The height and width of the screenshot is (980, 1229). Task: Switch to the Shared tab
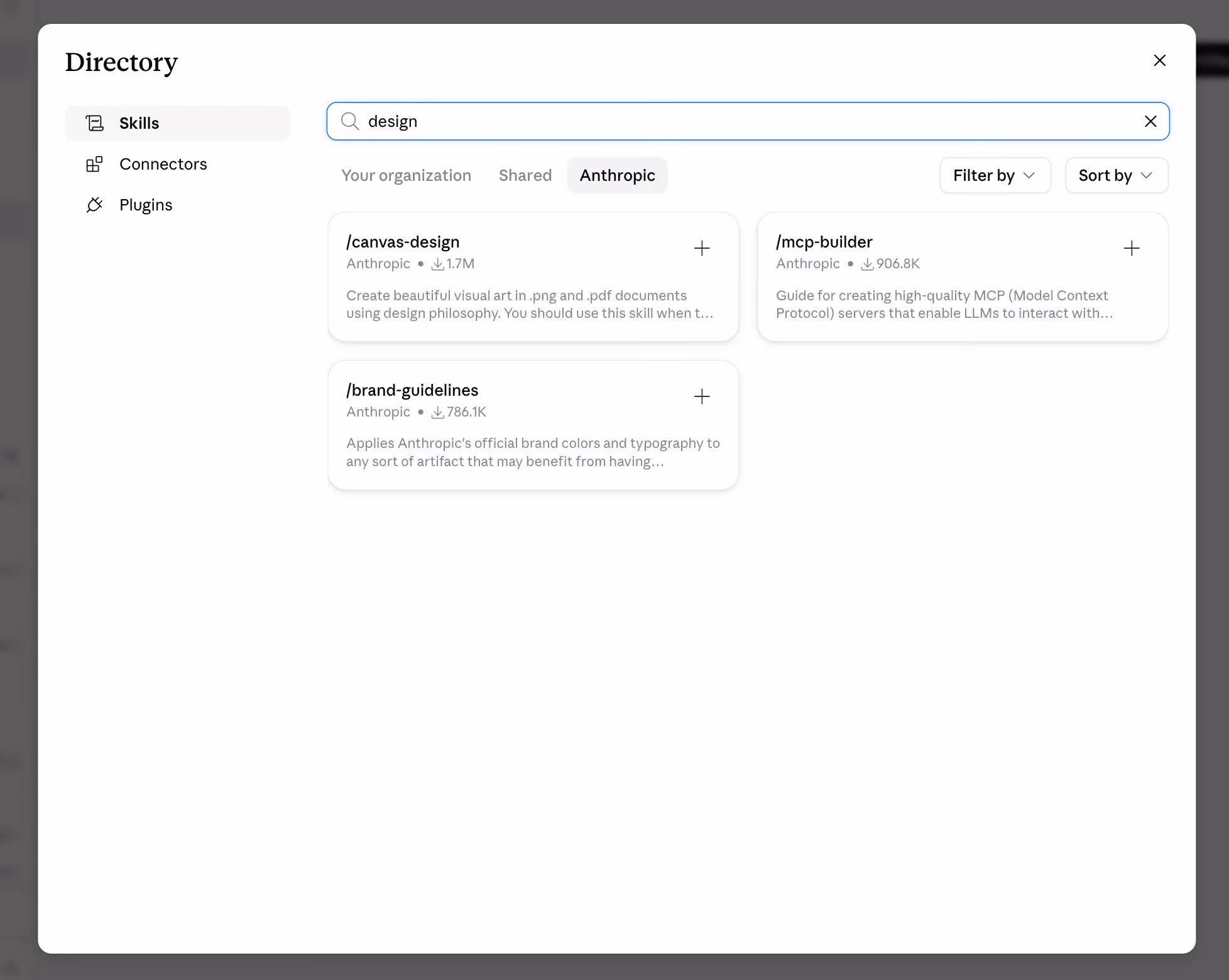(525, 175)
